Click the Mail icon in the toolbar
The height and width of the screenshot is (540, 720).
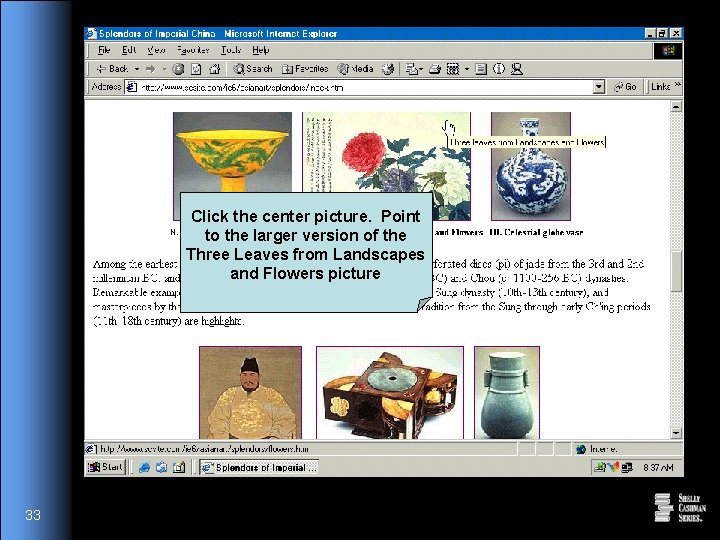(x=414, y=69)
